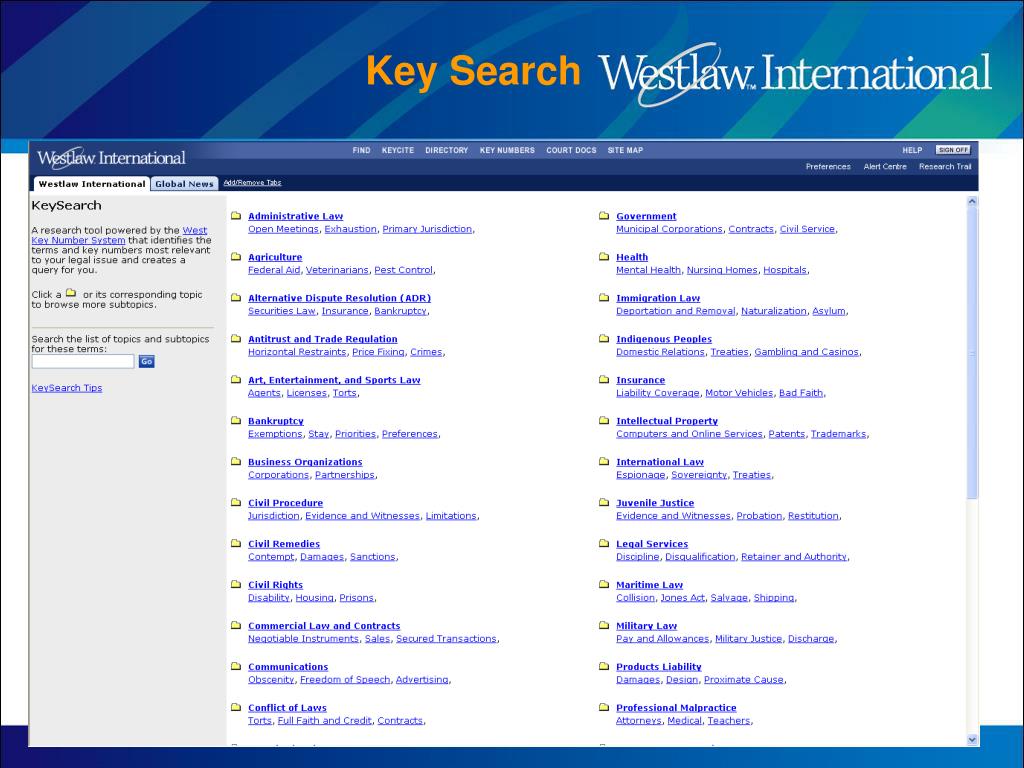The image size is (1024, 768).
Task: Open the Full Faith and Credit link
Action: click(x=325, y=721)
